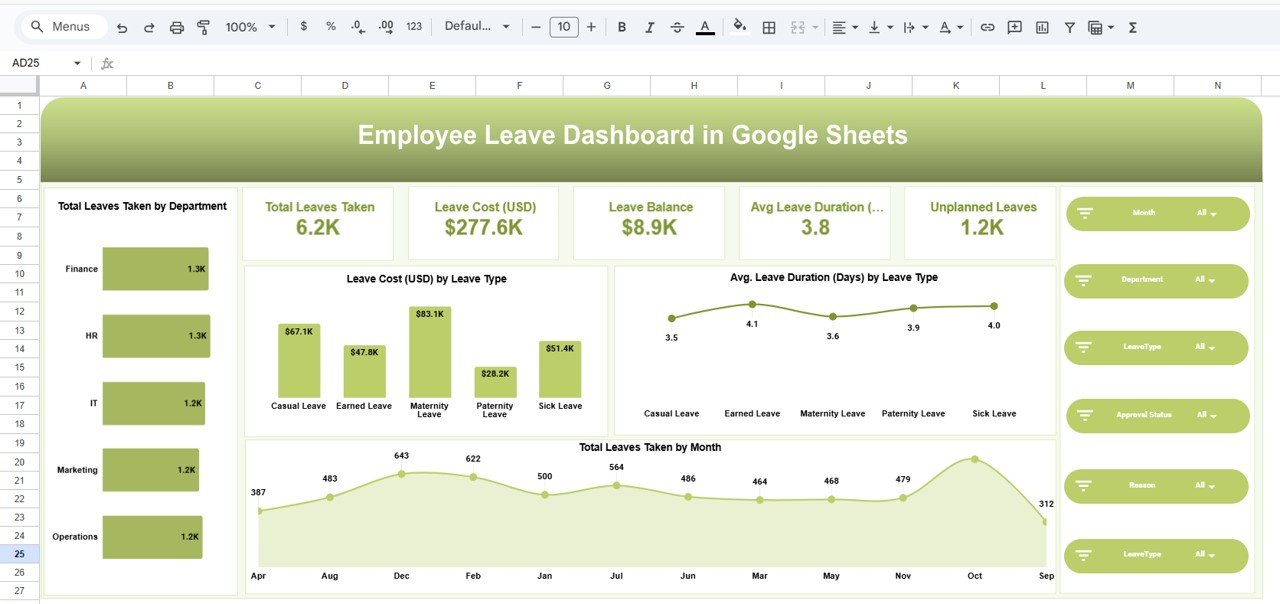Screen dimensions: 1280x604
Task: Open the Approval Status slicer
Action: point(1213,415)
